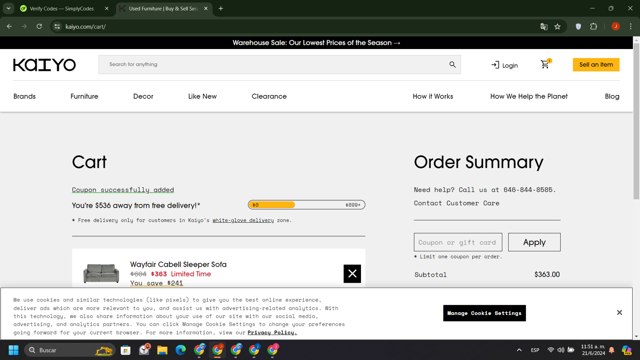The image size is (640, 360).
Task: Open the Chrome profile avatar
Action: pos(616,27)
